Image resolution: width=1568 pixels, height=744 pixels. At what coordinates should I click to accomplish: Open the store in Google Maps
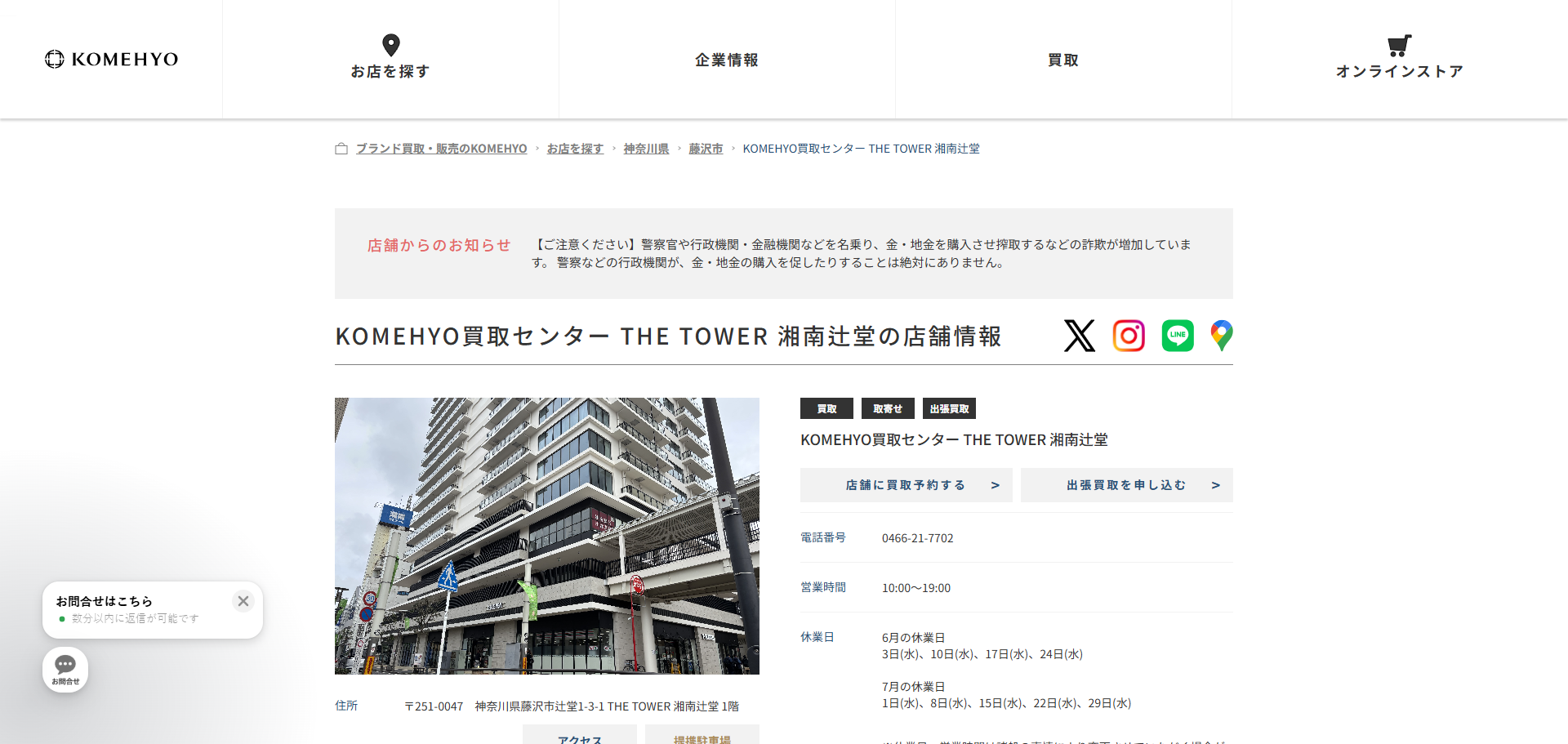(x=1222, y=336)
